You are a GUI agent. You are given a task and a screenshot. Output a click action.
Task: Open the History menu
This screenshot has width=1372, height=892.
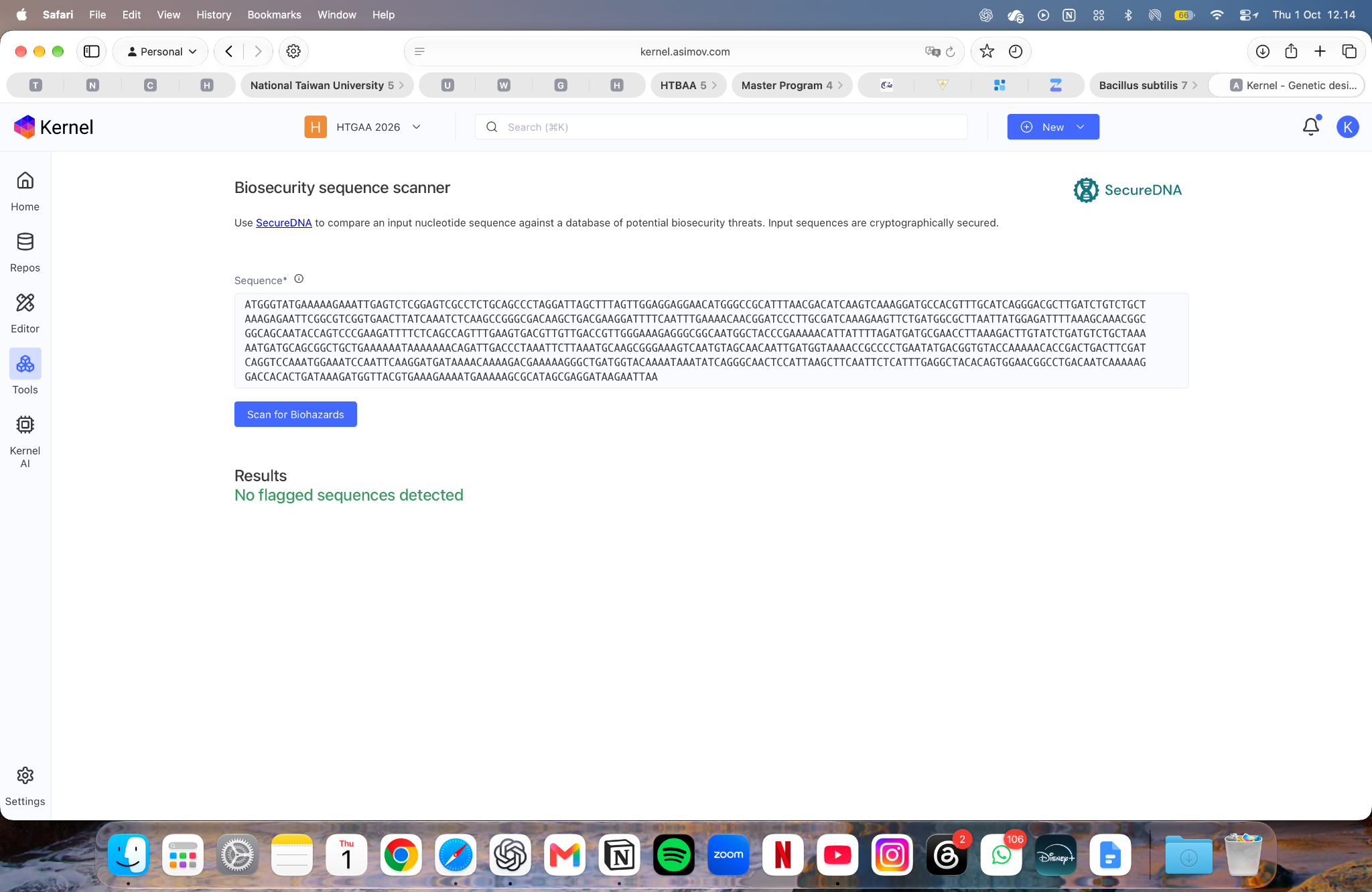(214, 15)
